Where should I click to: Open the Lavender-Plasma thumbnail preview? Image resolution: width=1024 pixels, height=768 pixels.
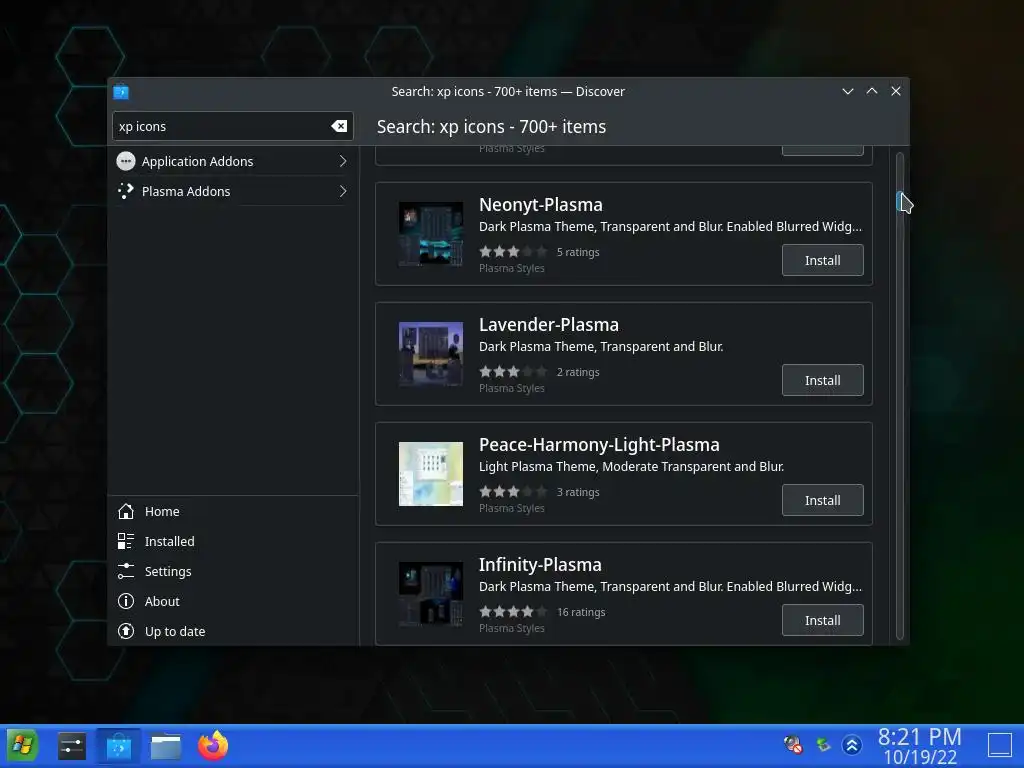(431, 354)
